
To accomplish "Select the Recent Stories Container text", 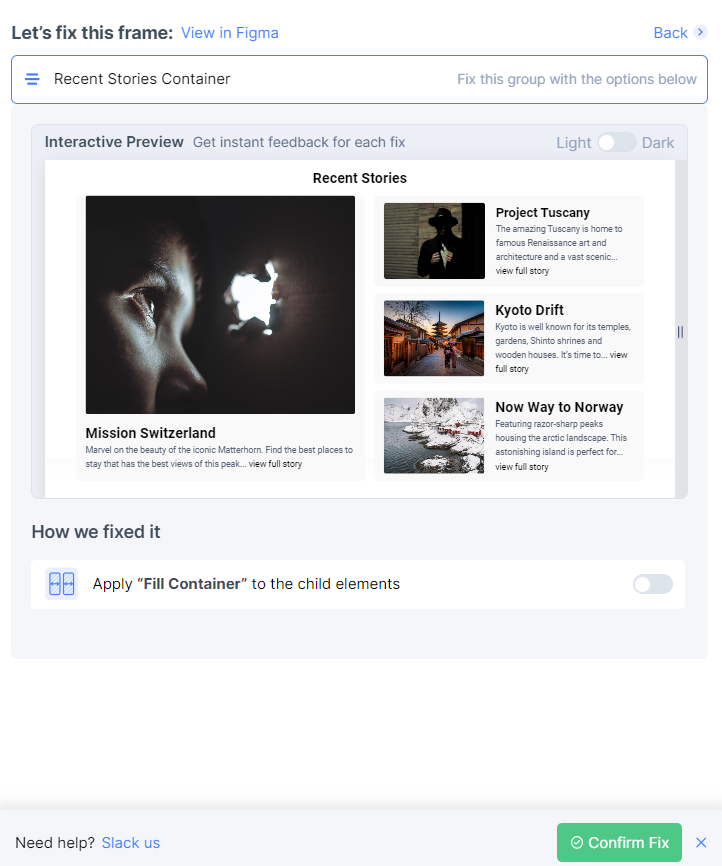I will (x=142, y=79).
